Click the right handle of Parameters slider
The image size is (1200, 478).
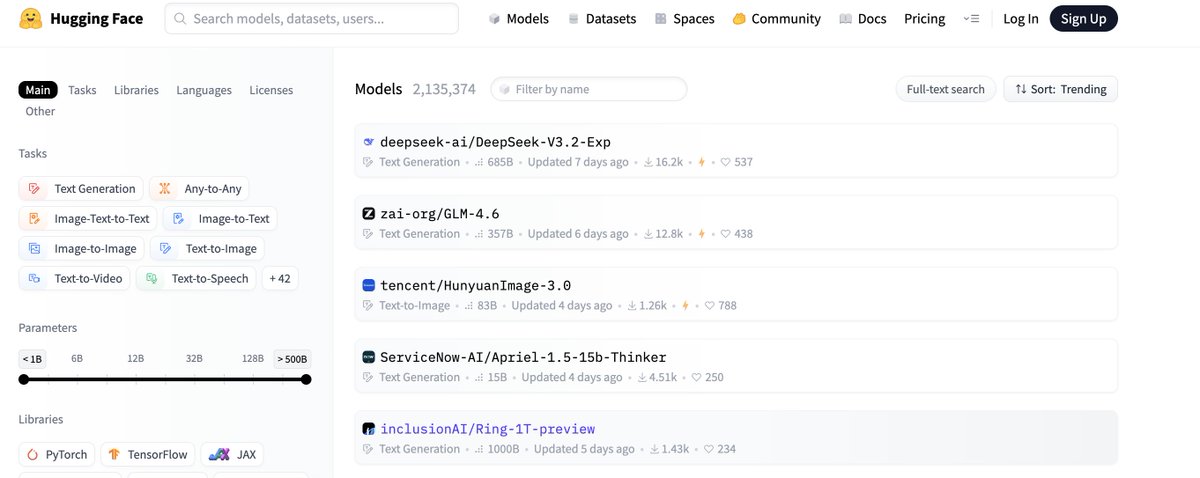point(306,379)
